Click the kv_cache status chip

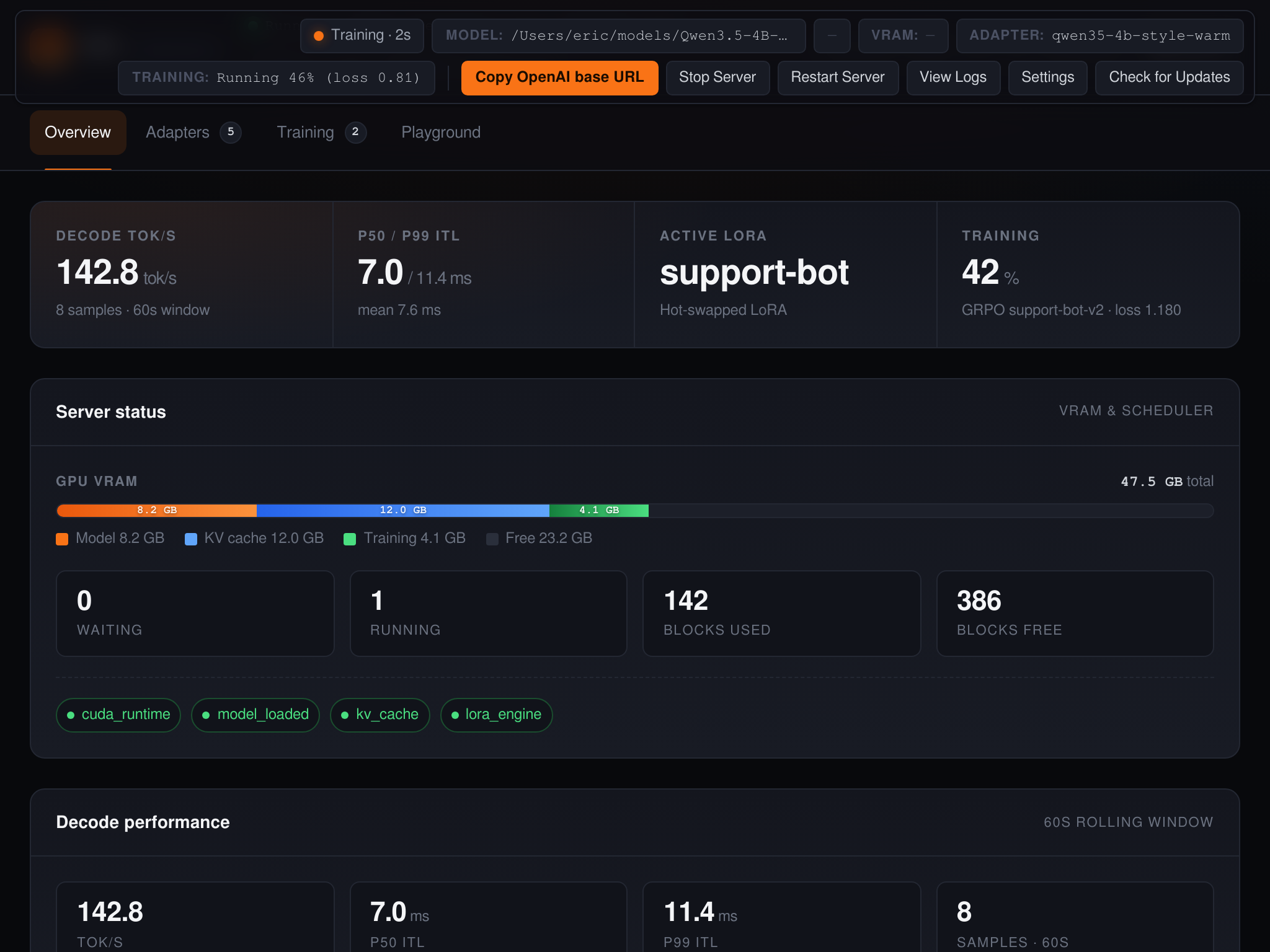[380, 715]
